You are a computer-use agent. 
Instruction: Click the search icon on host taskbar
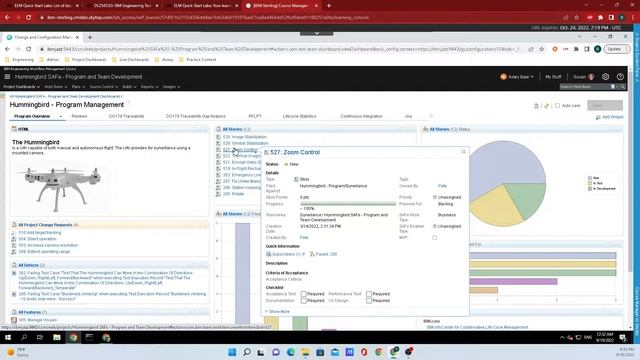pyautogui.click(x=247, y=352)
